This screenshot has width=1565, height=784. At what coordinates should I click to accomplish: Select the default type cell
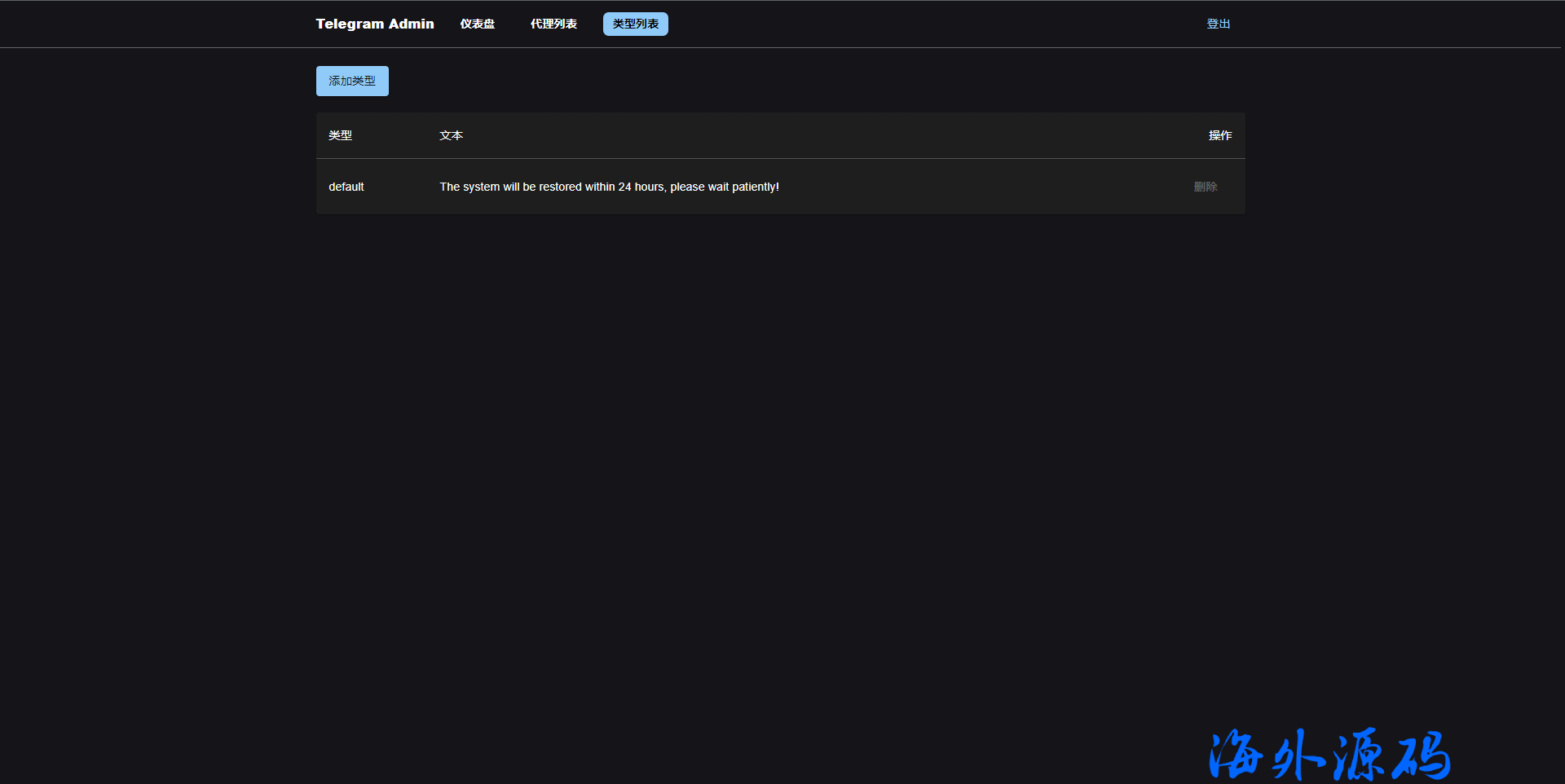click(x=346, y=187)
